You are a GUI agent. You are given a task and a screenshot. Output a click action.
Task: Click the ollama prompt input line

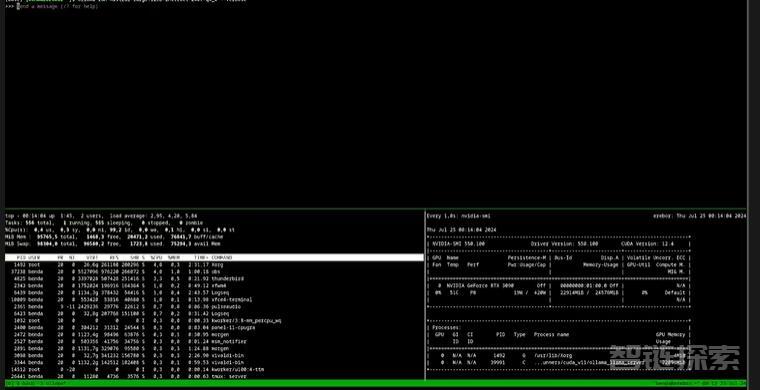(57, 7)
